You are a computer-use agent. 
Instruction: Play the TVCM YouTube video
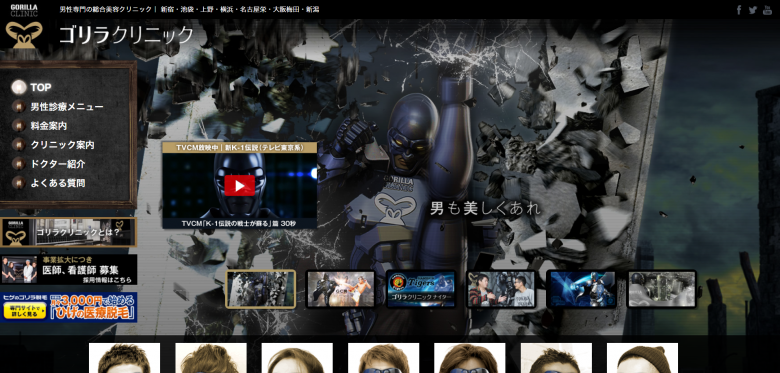pyautogui.click(x=239, y=186)
